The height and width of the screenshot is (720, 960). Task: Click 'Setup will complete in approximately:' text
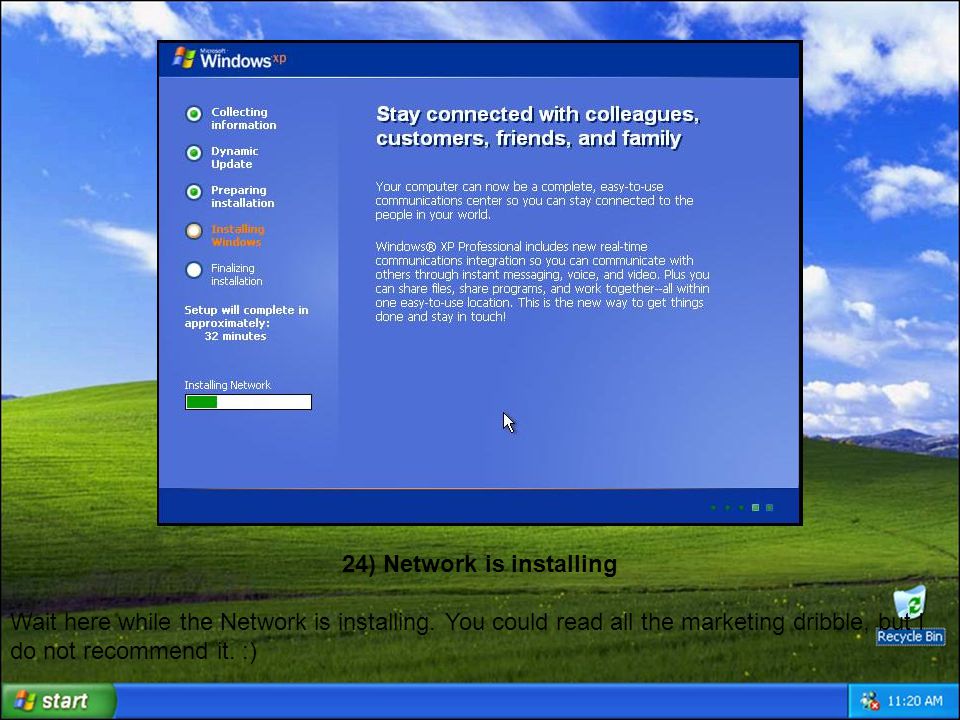[246, 317]
